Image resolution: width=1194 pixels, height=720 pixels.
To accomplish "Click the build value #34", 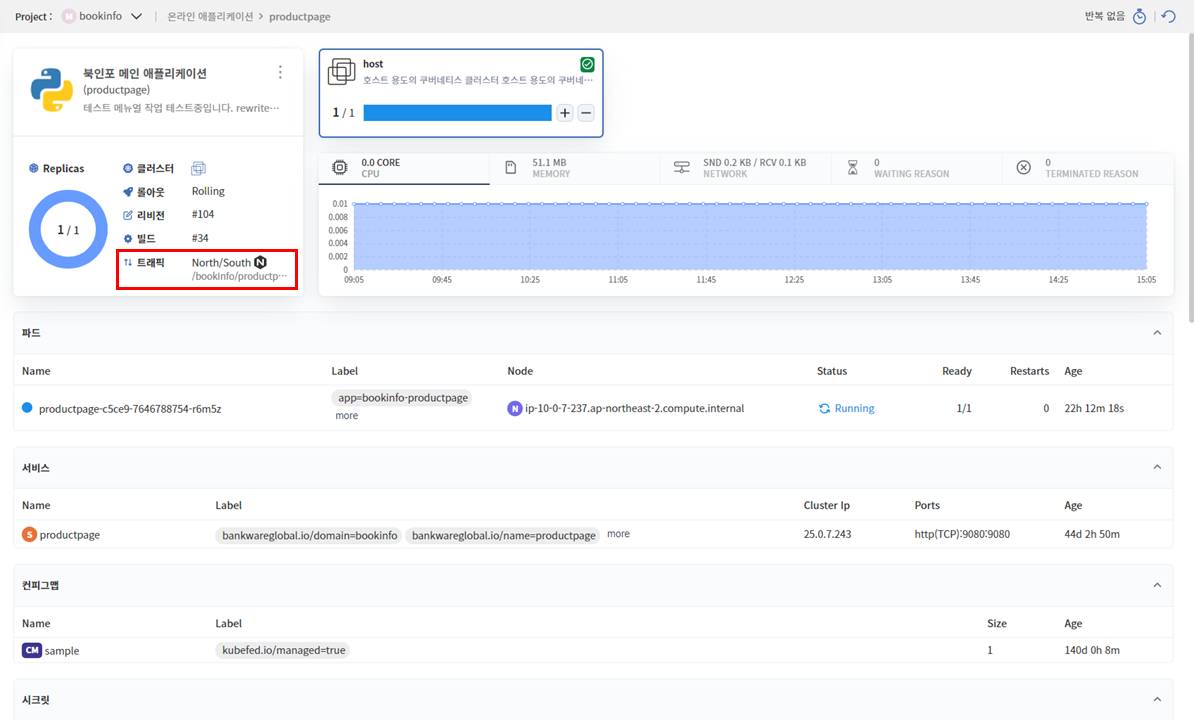I will (200, 238).
